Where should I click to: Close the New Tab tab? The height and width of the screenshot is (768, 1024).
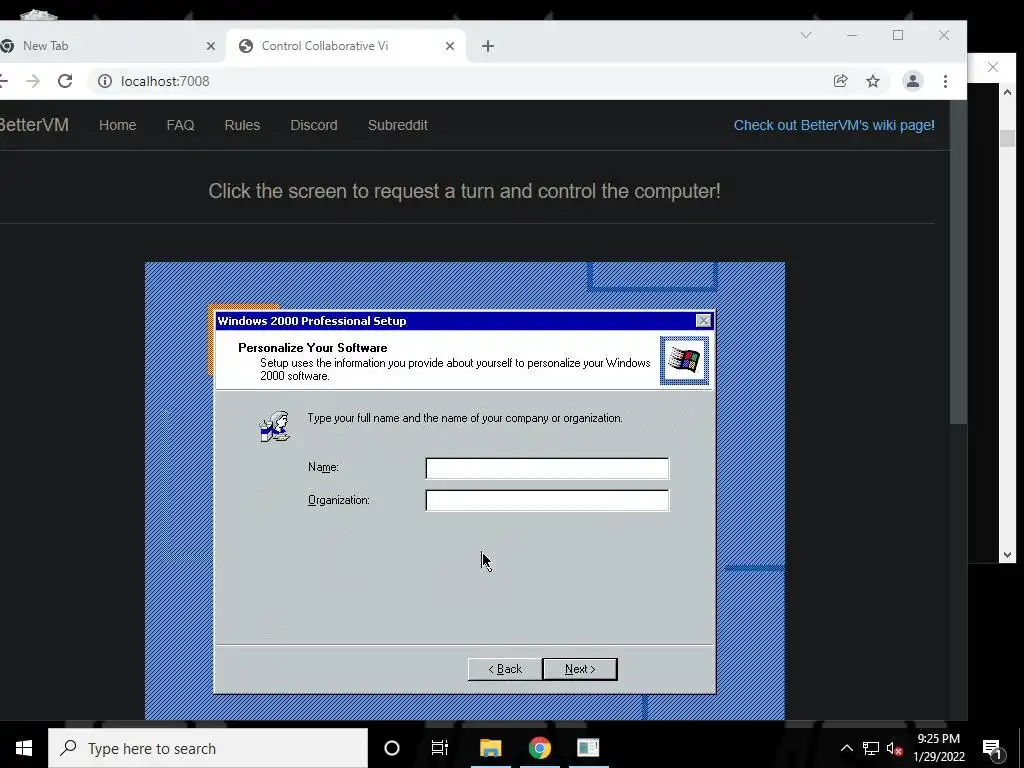coord(210,46)
